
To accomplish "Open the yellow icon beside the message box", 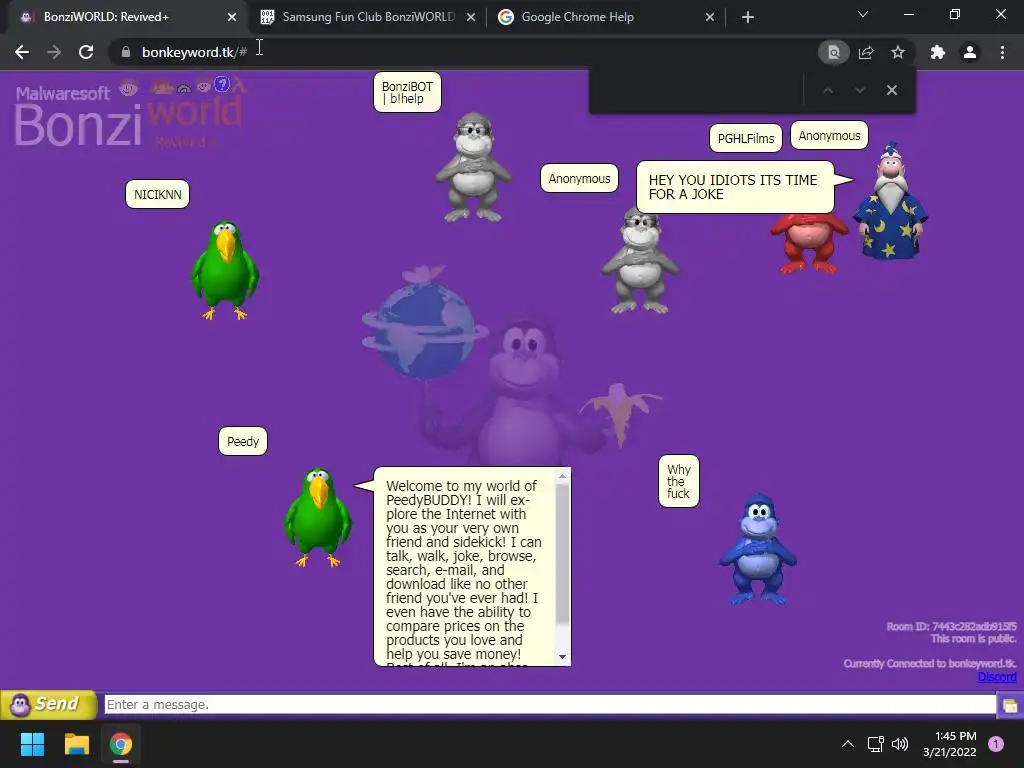I will [x=1010, y=705].
